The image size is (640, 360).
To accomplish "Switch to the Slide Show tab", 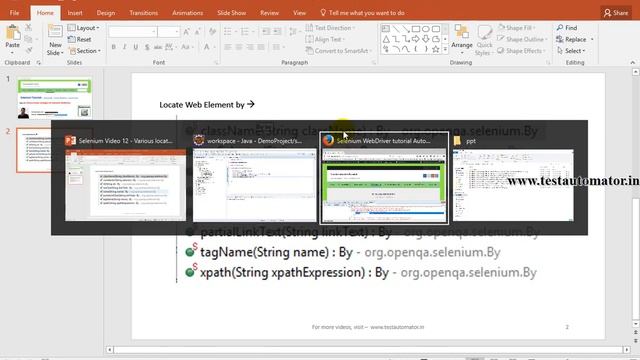I will [231, 13].
